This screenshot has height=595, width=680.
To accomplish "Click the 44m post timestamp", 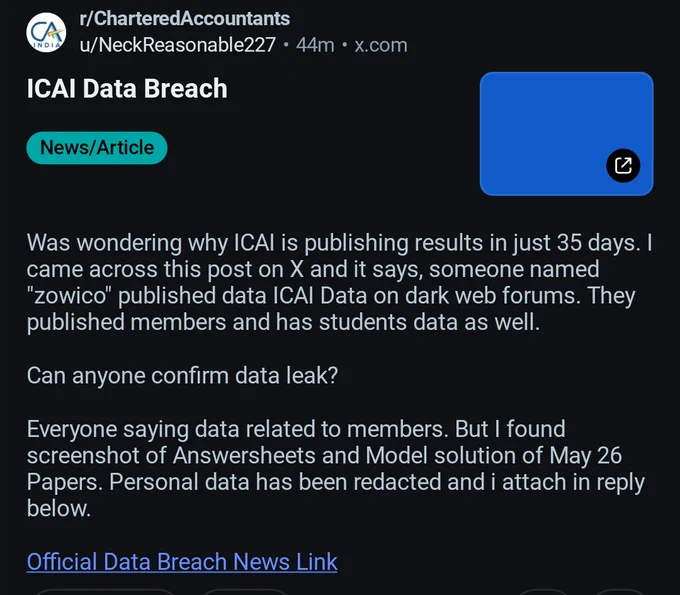I will pos(315,45).
